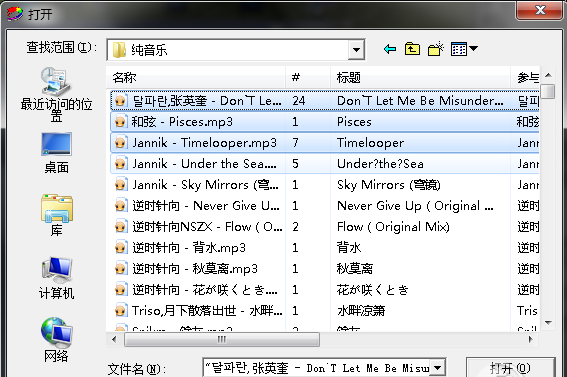Open 计算机 in the sidebar

pos(56,278)
